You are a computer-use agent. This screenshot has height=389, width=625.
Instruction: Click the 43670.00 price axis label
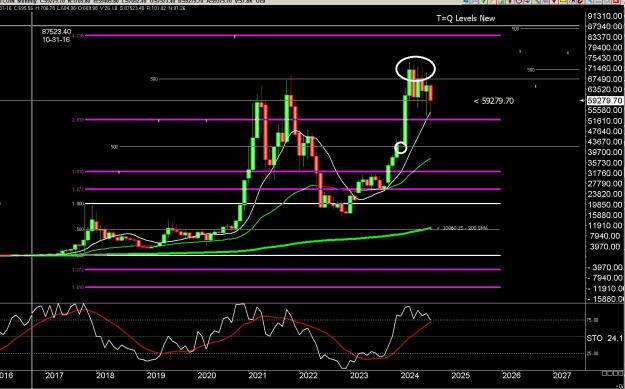click(605, 142)
